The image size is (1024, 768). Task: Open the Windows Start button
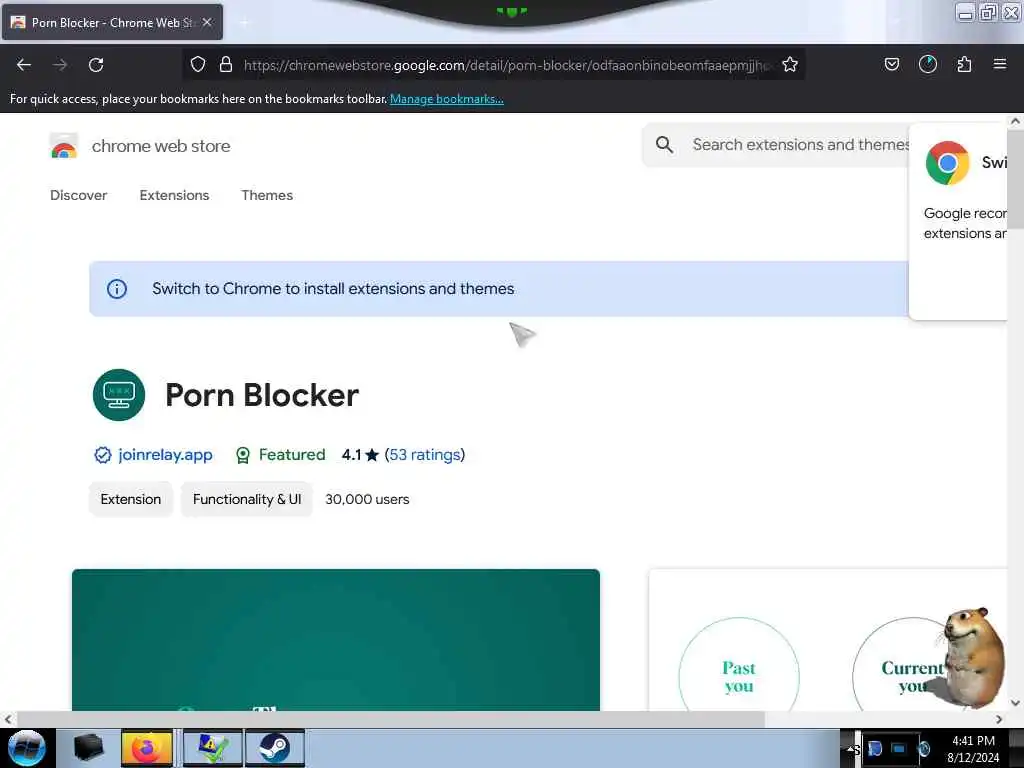(26, 748)
